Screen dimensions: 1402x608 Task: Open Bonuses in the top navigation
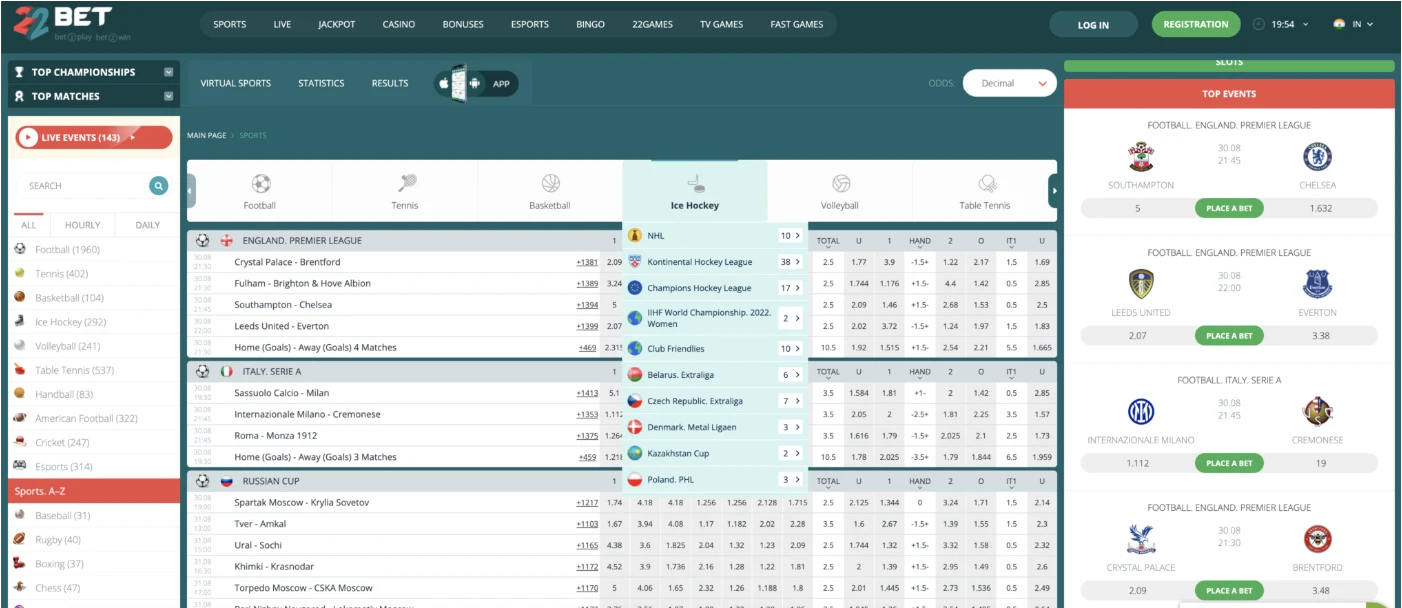click(463, 24)
